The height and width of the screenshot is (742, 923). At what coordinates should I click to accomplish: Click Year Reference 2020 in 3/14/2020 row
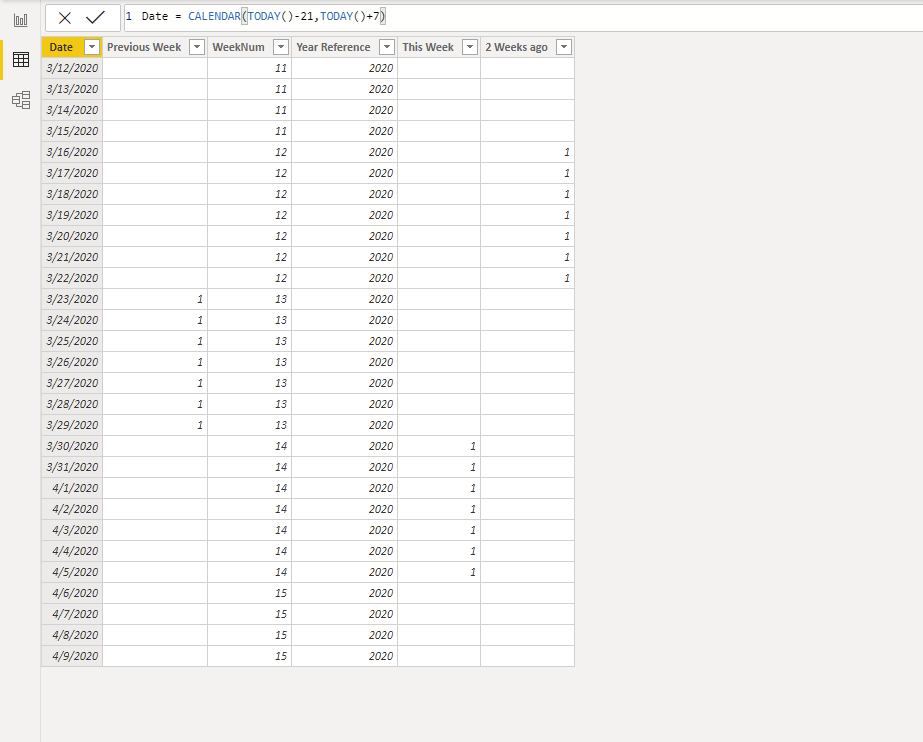pos(344,110)
